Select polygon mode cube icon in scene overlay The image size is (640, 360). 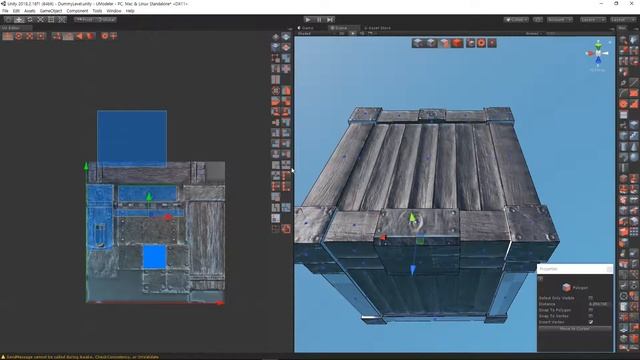click(444, 43)
